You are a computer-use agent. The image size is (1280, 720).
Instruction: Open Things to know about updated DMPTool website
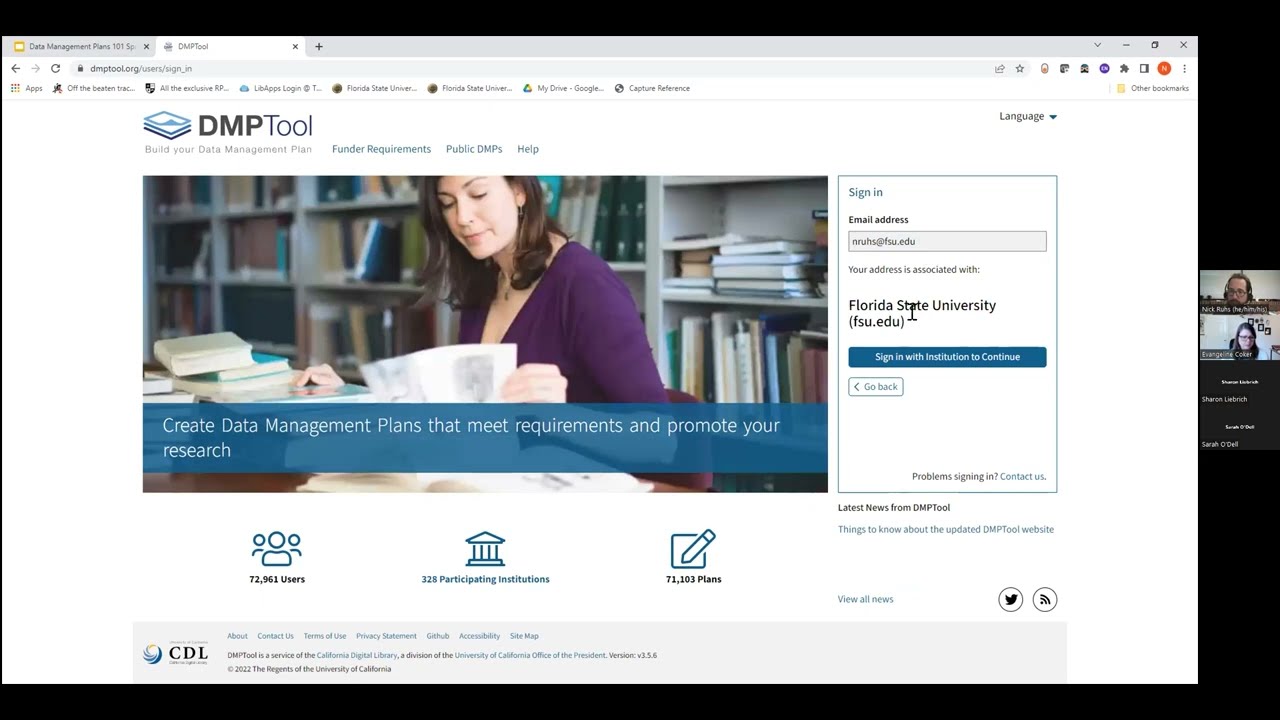[x=946, y=529]
